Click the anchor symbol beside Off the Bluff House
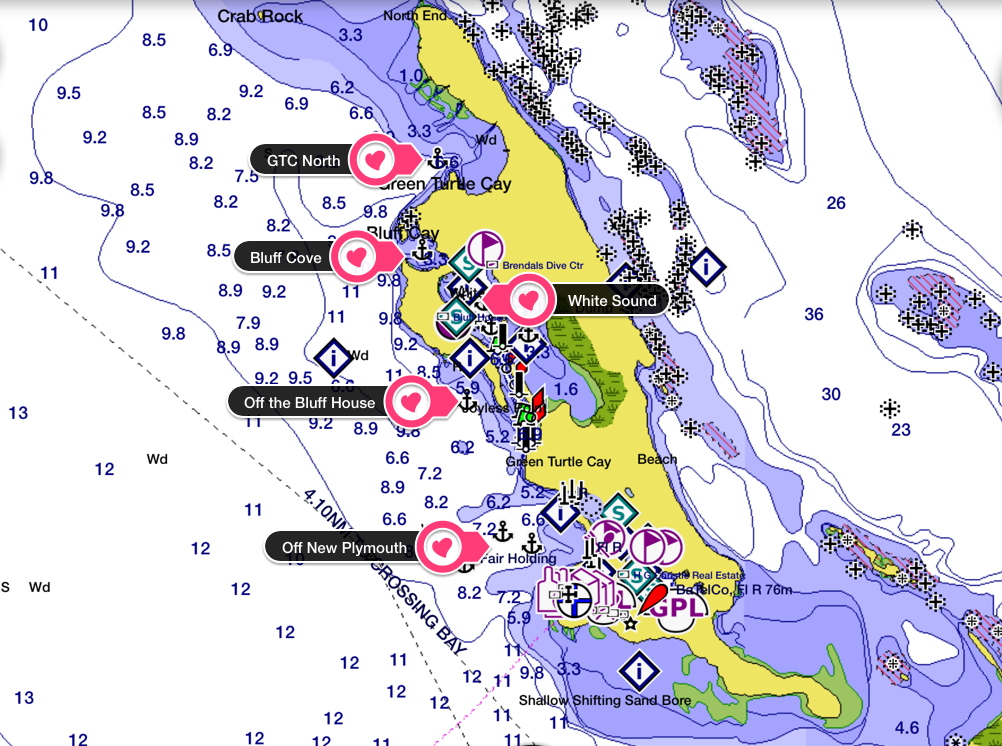Viewport: 1002px width, 746px height. (468, 401)
